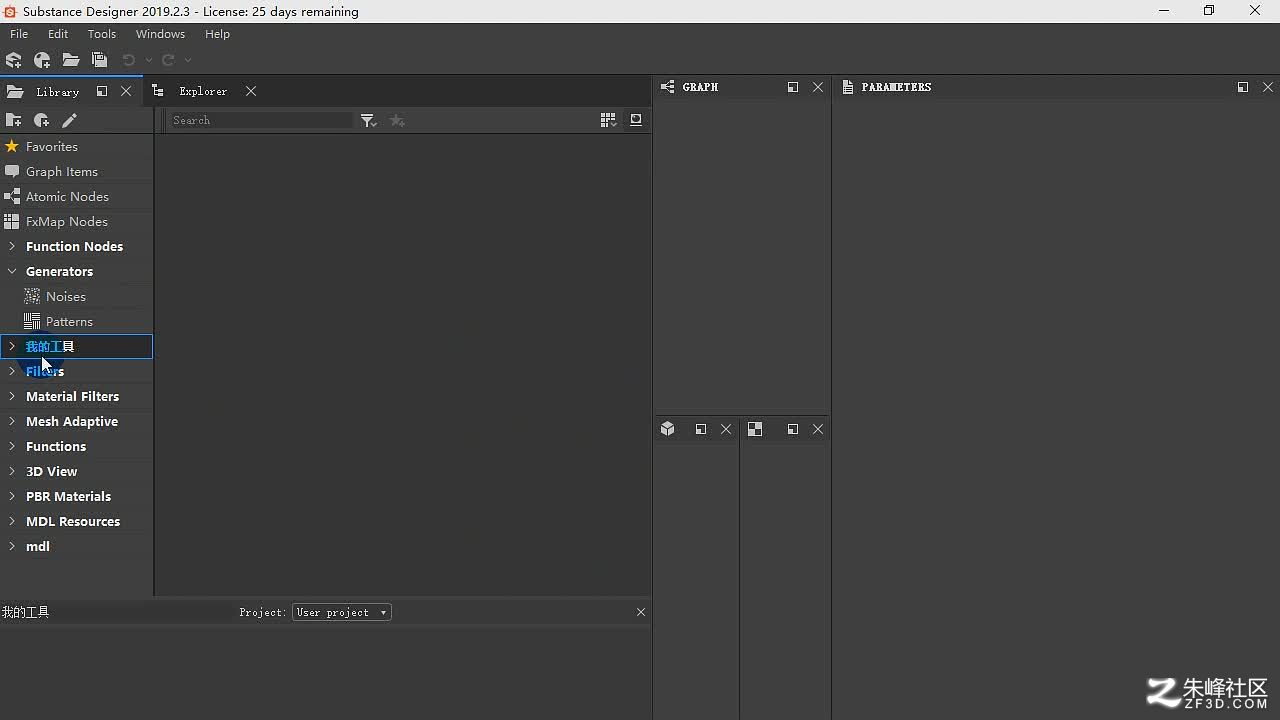Click the 3D view cube panel icon

668,429
